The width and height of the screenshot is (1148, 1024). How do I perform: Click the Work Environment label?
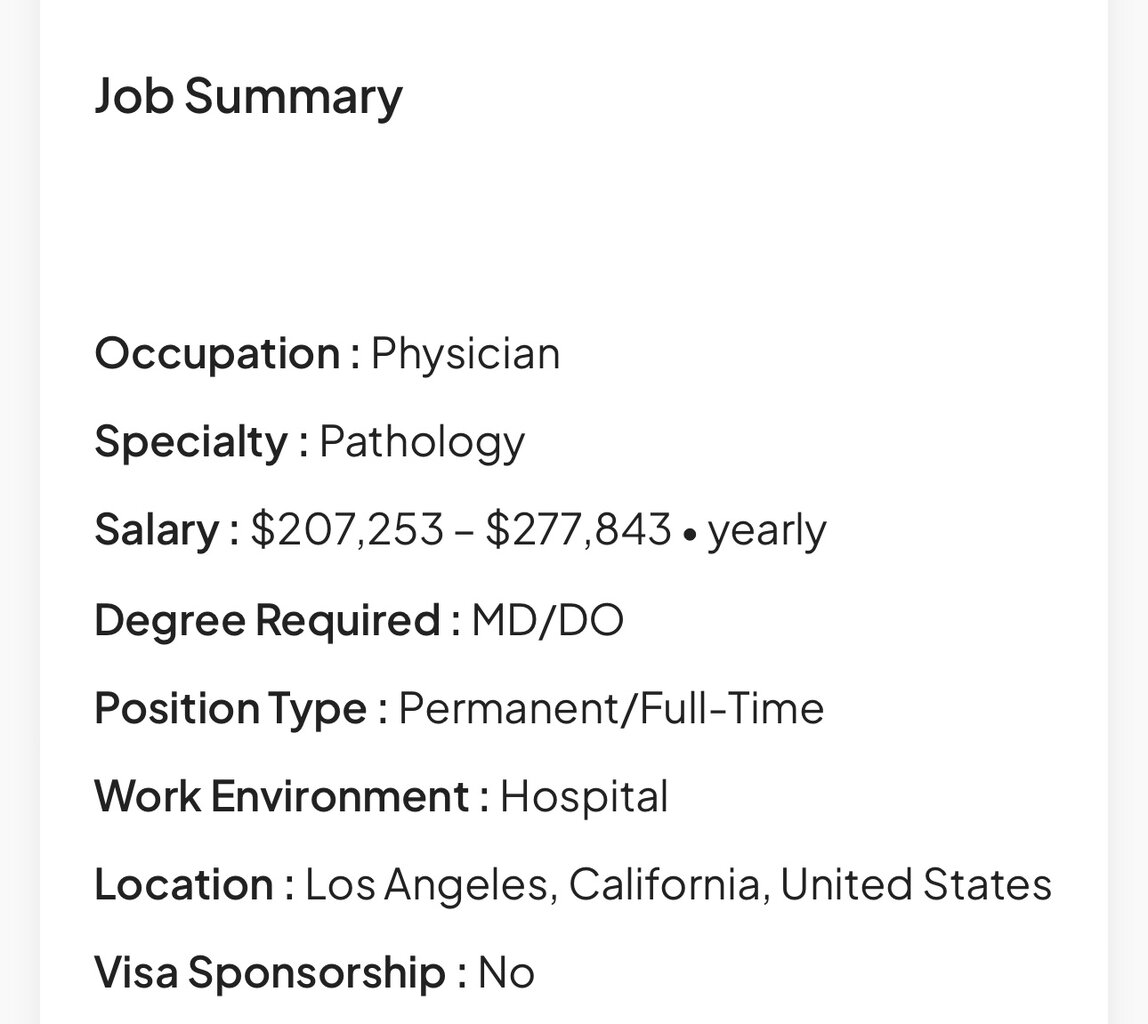point(281,797)
